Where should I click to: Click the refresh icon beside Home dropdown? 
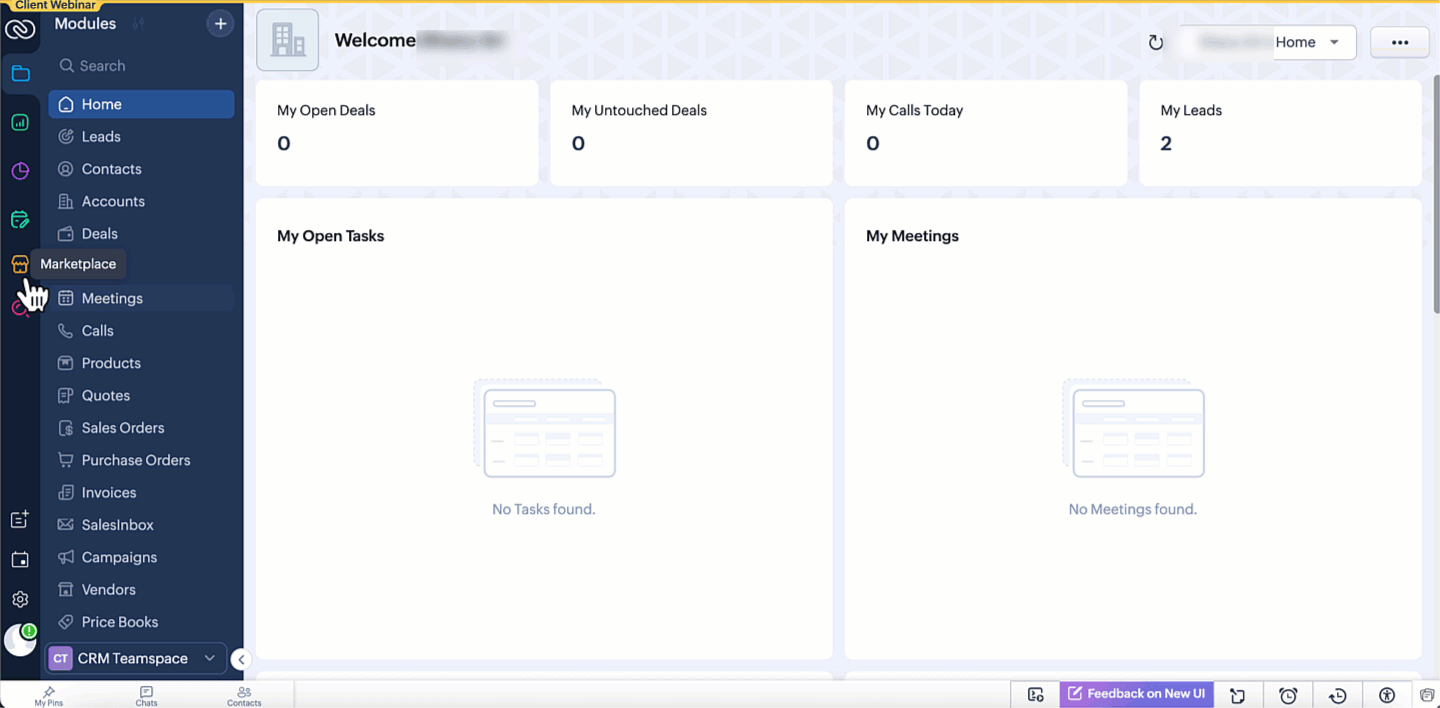click(x=1156, y=43)
